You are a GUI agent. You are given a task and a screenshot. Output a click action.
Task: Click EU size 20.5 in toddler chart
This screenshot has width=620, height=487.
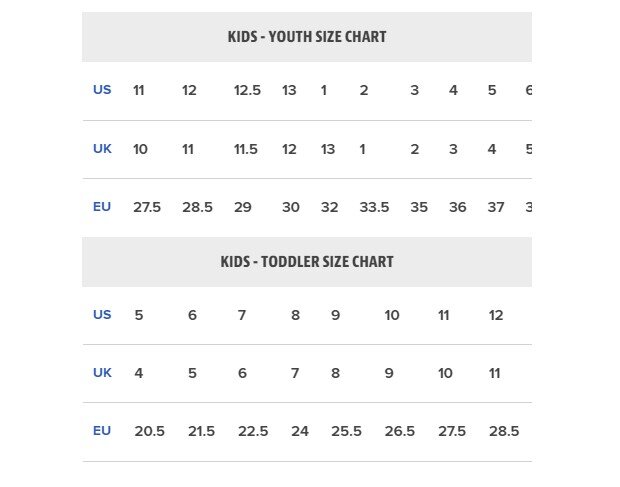pos(149,431)
